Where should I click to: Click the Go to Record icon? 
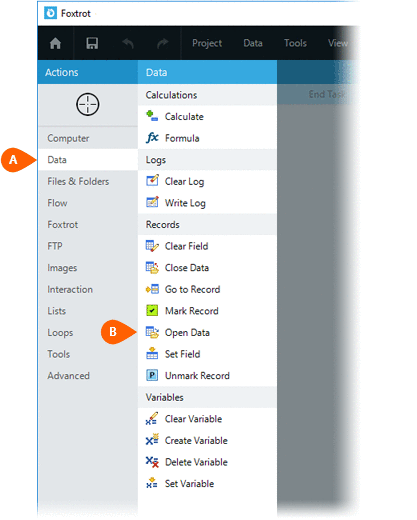tap(152, 289)
